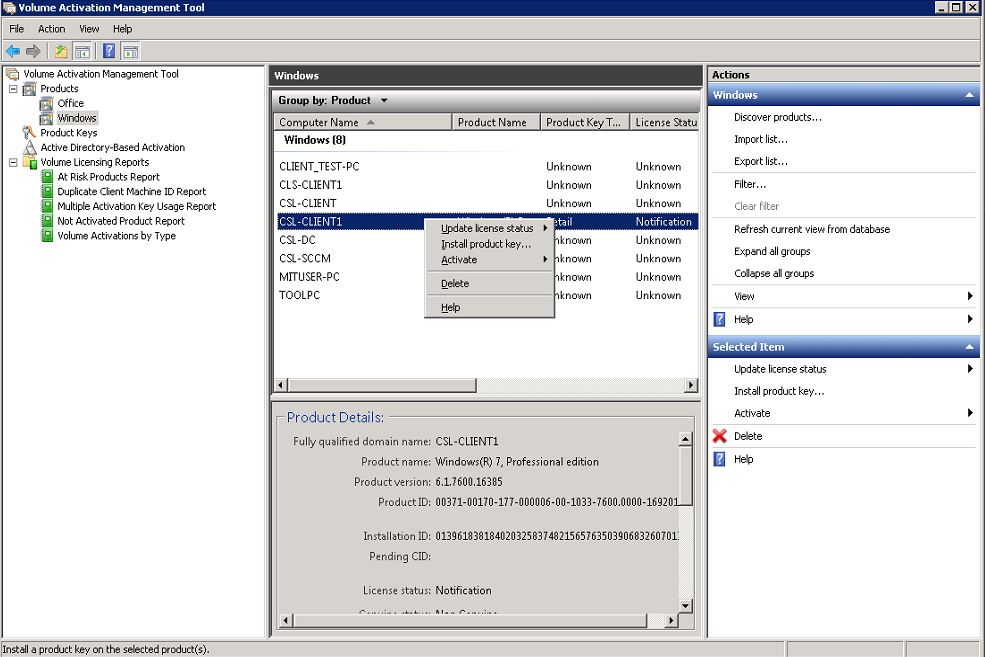Select the Office node under Products
Image resolution: width=985 pixels, height=657 pixels.
click(x=73, y=103)
